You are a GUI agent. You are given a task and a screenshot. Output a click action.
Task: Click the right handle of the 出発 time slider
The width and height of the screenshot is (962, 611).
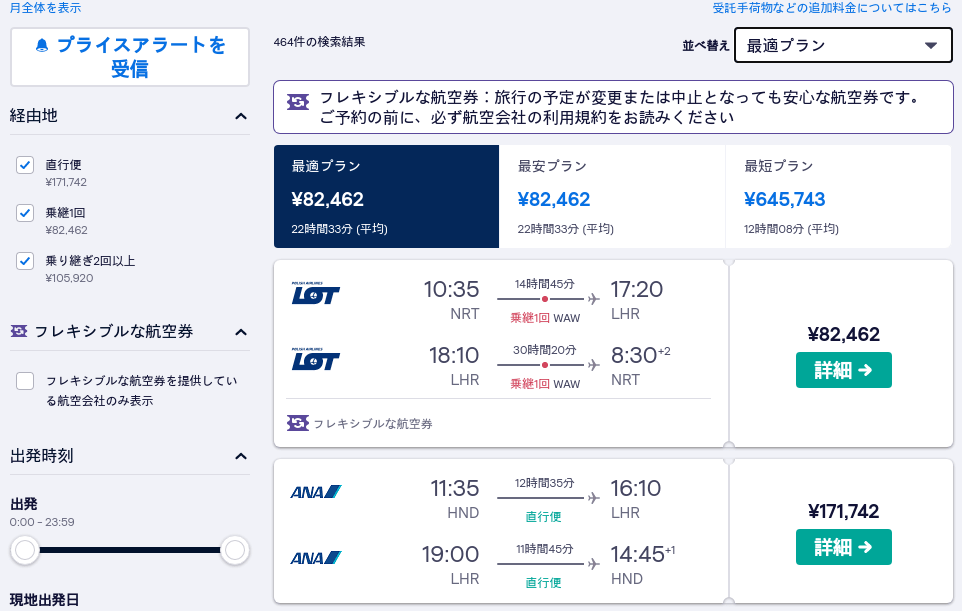(234, 550)
